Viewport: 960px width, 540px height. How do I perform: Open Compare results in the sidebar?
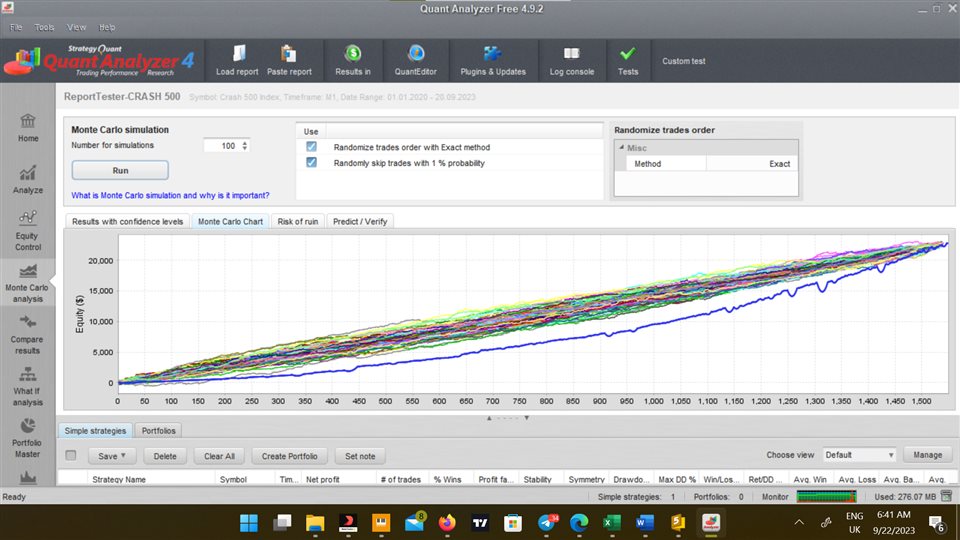(x=28, y=334)
